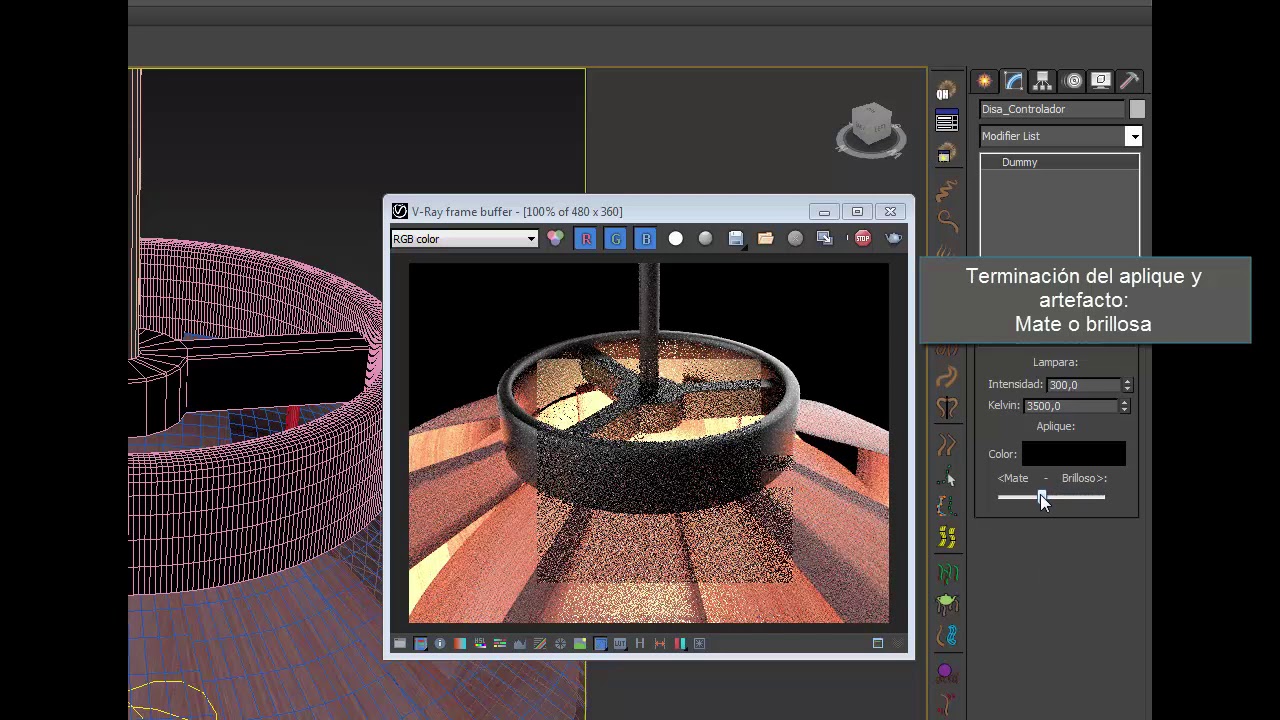
Task: Switch to RGB channels view icon
Action: click(x=555, y=239)
